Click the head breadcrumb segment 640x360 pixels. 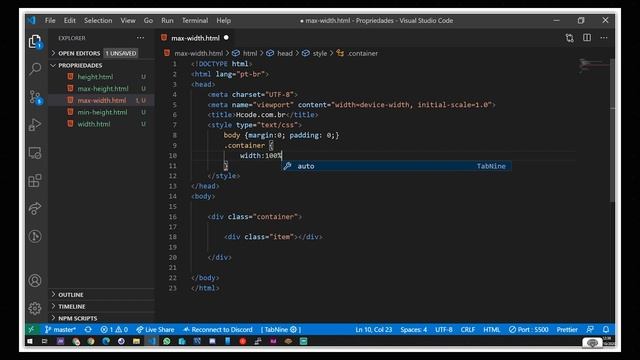pos(285,53)
